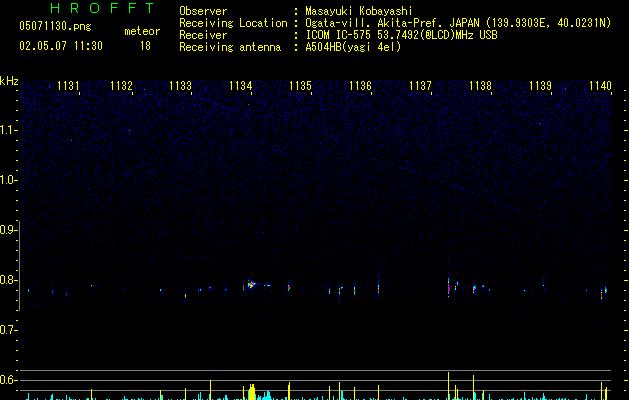Click the 1.0 kHz axis label
Viewport: 629px width, 400px height.
(8, 180)
